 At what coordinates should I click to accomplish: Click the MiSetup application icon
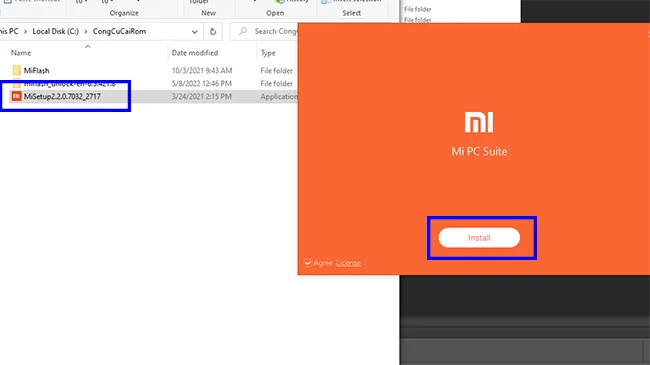coord(16,96)
